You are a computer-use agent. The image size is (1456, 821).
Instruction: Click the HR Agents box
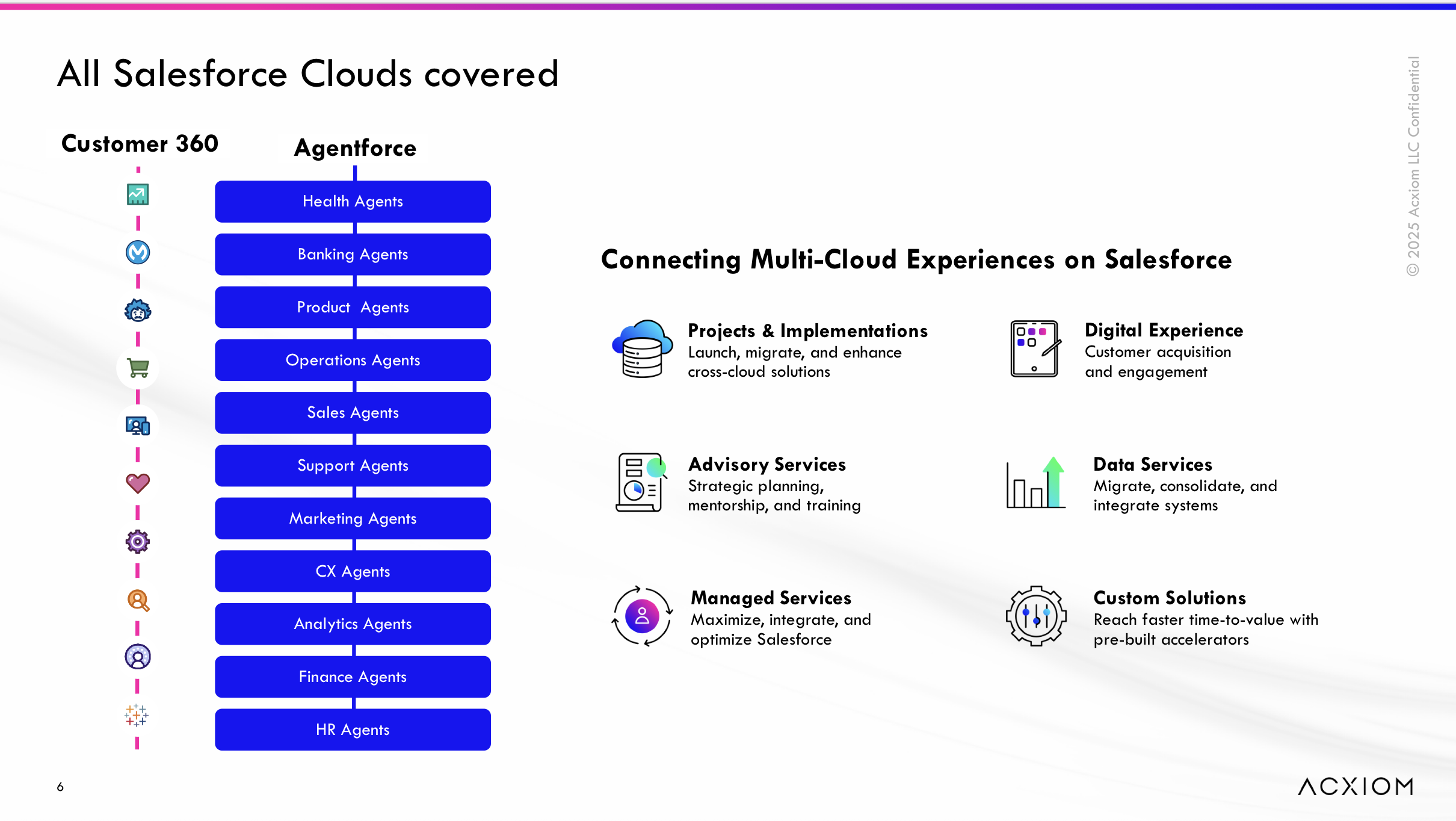pyautogui.click(x=353, y=730)
